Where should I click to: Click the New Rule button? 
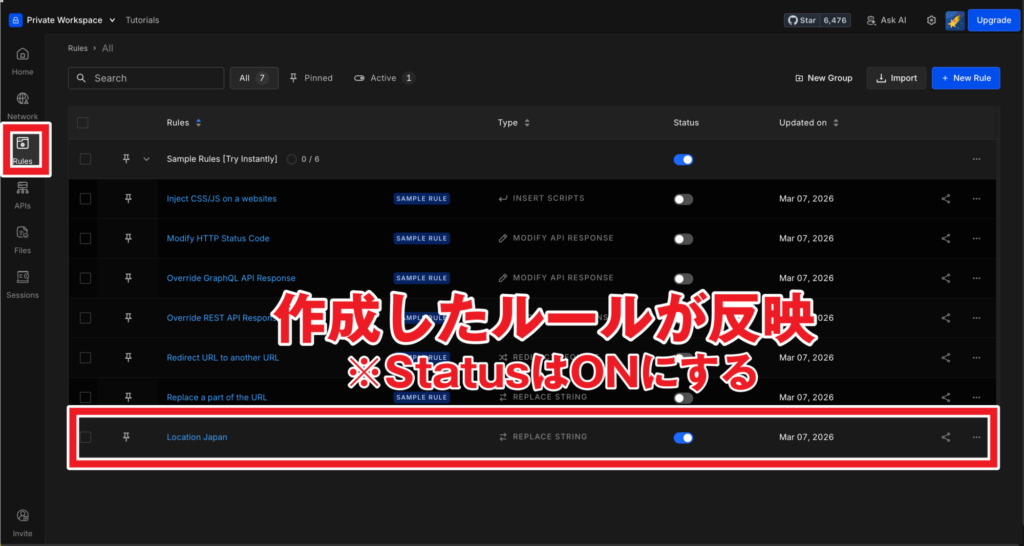965,78
